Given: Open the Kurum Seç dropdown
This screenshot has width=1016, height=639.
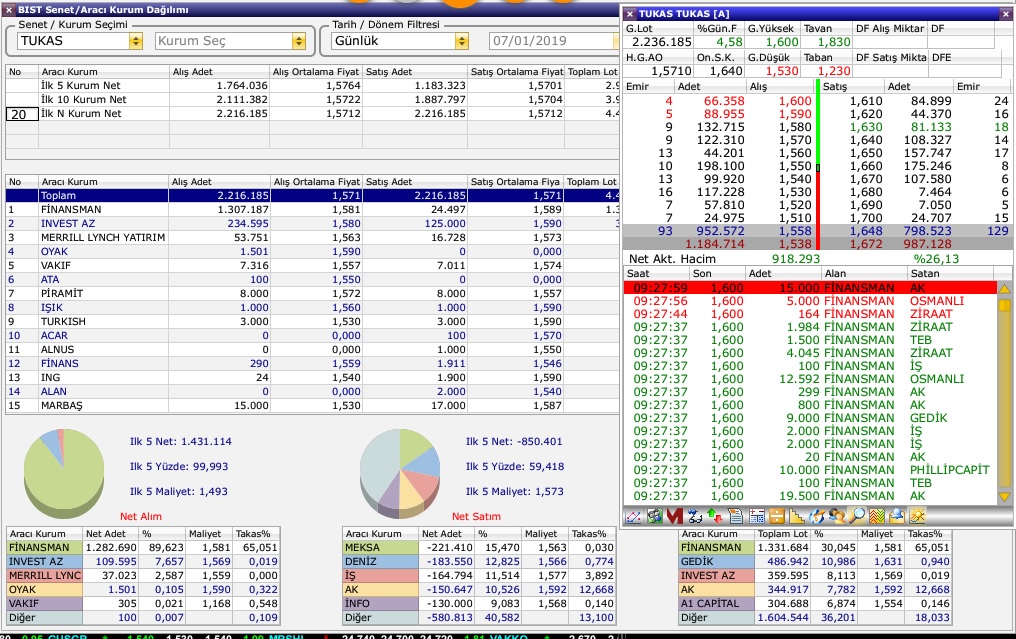Looking at the screenshot, I should point(299,41).
